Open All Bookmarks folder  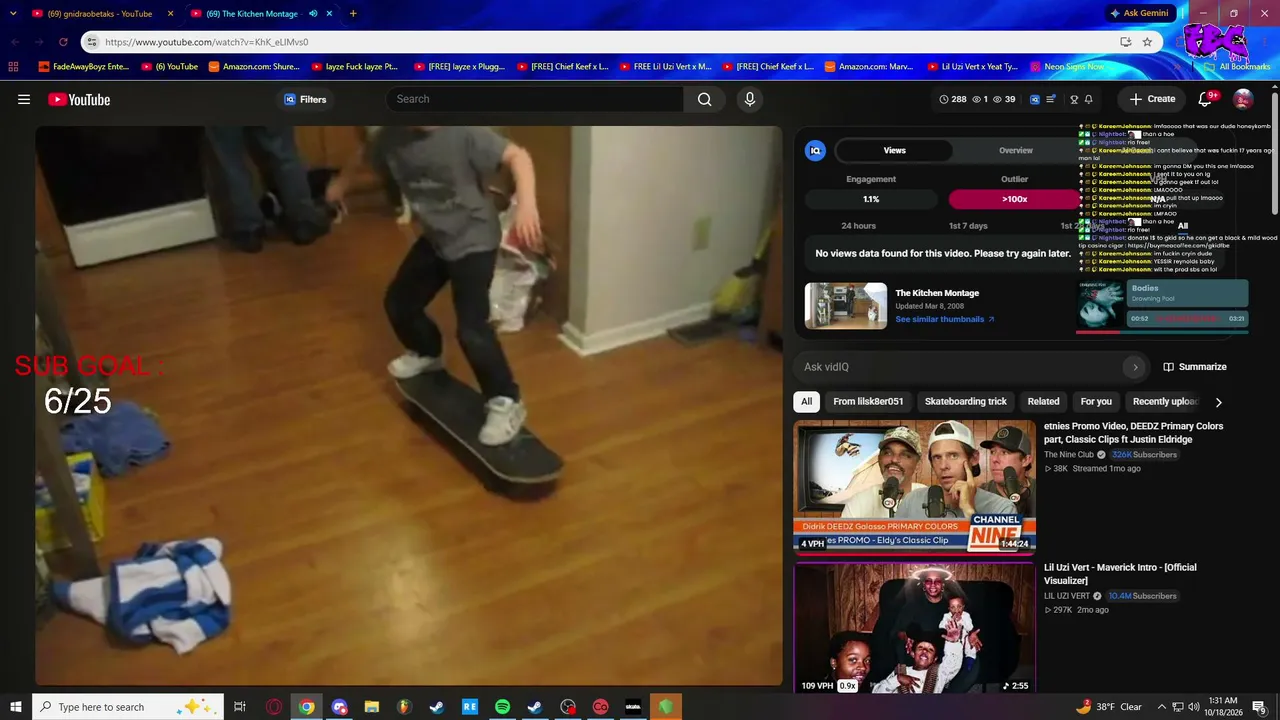[x=1238, y=66]
